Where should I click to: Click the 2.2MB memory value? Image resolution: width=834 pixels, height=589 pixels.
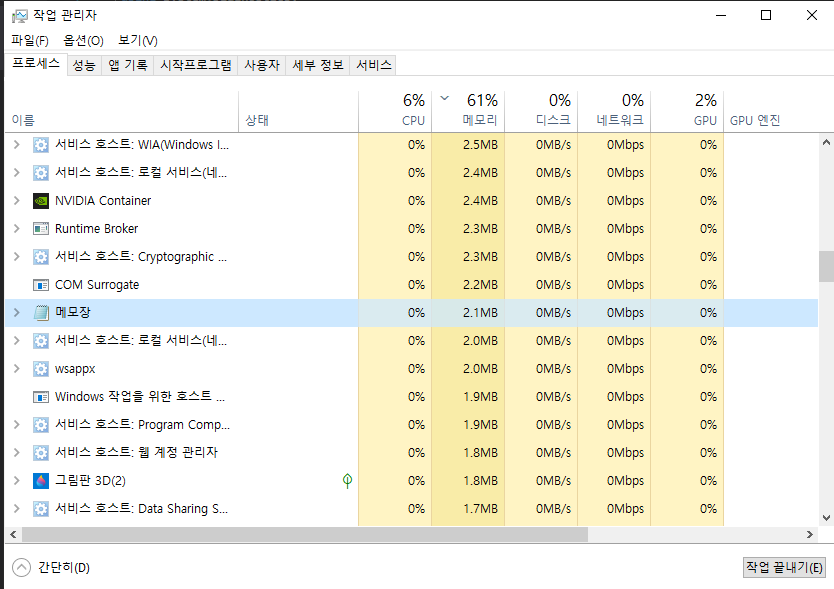click(480, 285)
